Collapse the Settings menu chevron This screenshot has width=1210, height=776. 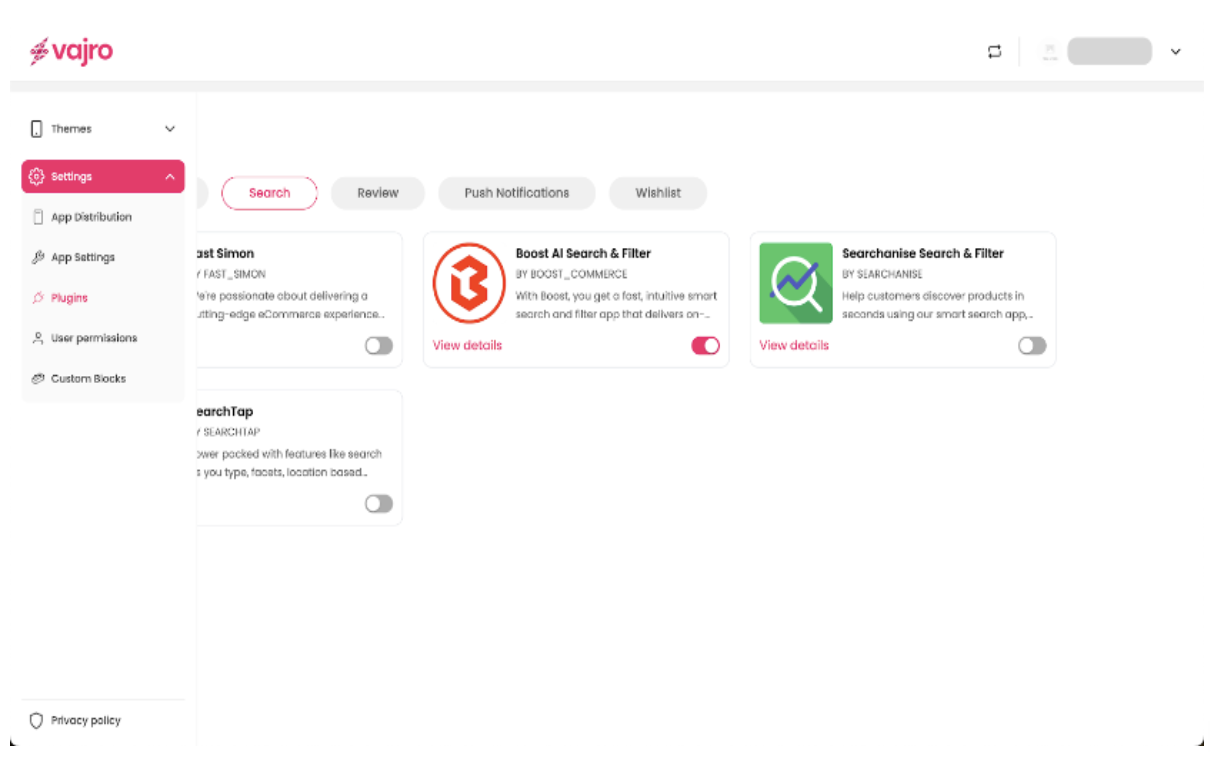pos(170,177)
